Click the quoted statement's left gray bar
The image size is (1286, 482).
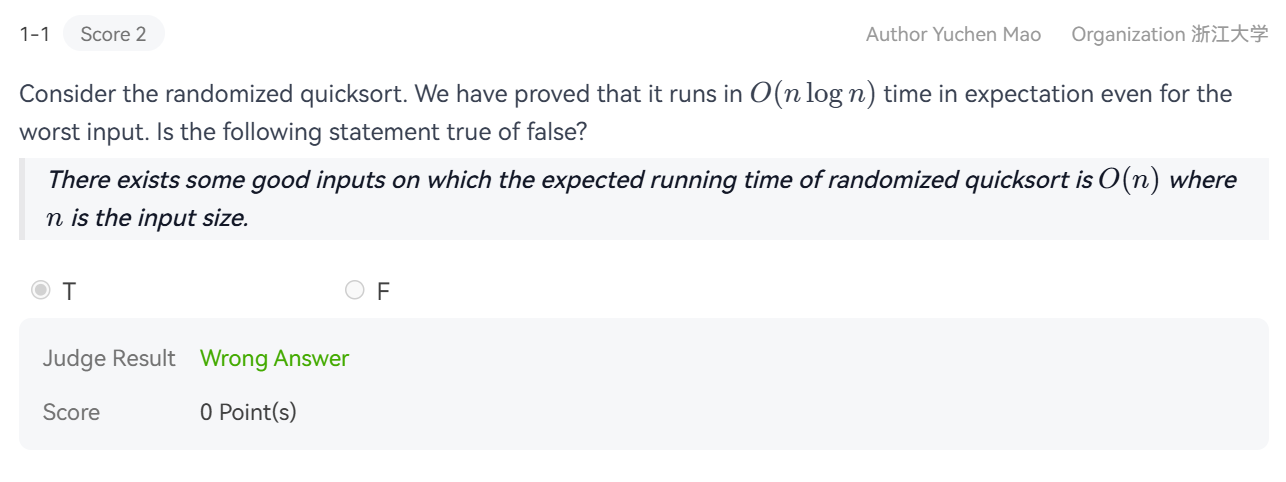coord(22,199)
